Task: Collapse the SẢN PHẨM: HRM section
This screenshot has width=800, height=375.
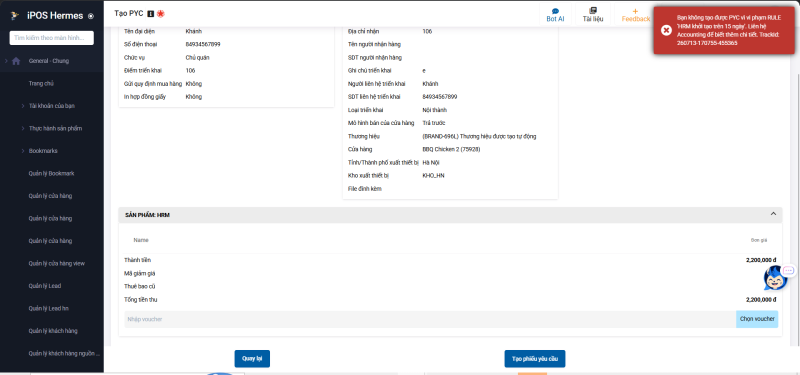Action: click(773, 214)
